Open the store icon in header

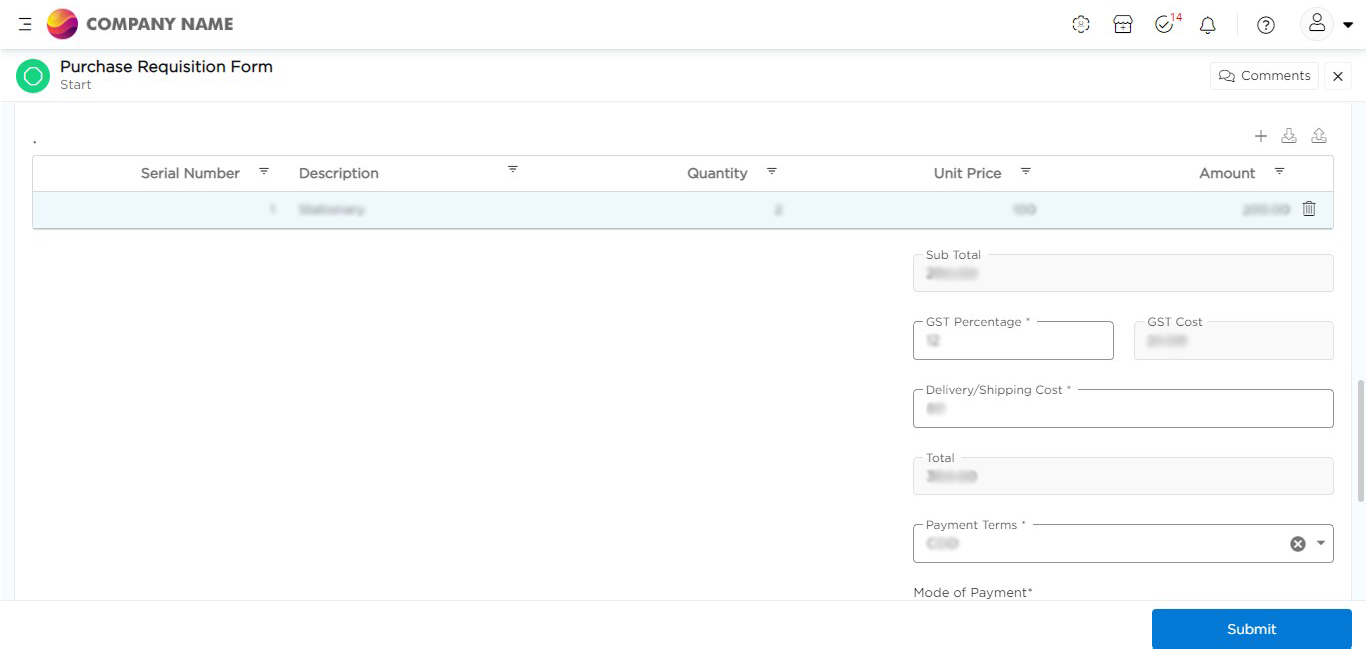1122,25
